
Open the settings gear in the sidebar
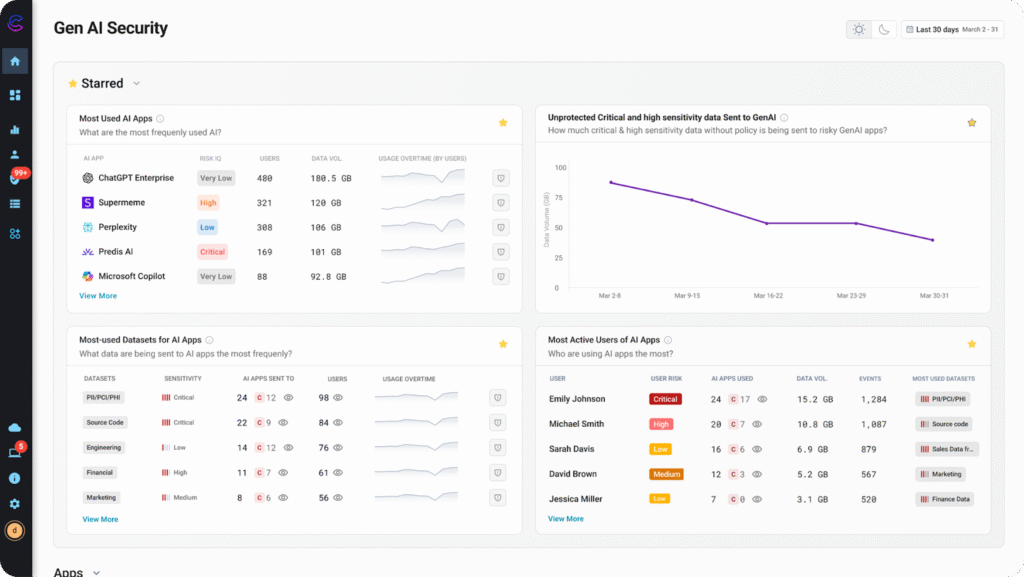[x=15, y=504]
